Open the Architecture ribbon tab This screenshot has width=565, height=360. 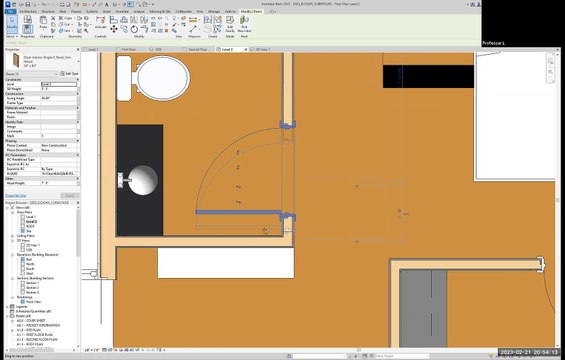pyautogui.click(x=28, y=12)
